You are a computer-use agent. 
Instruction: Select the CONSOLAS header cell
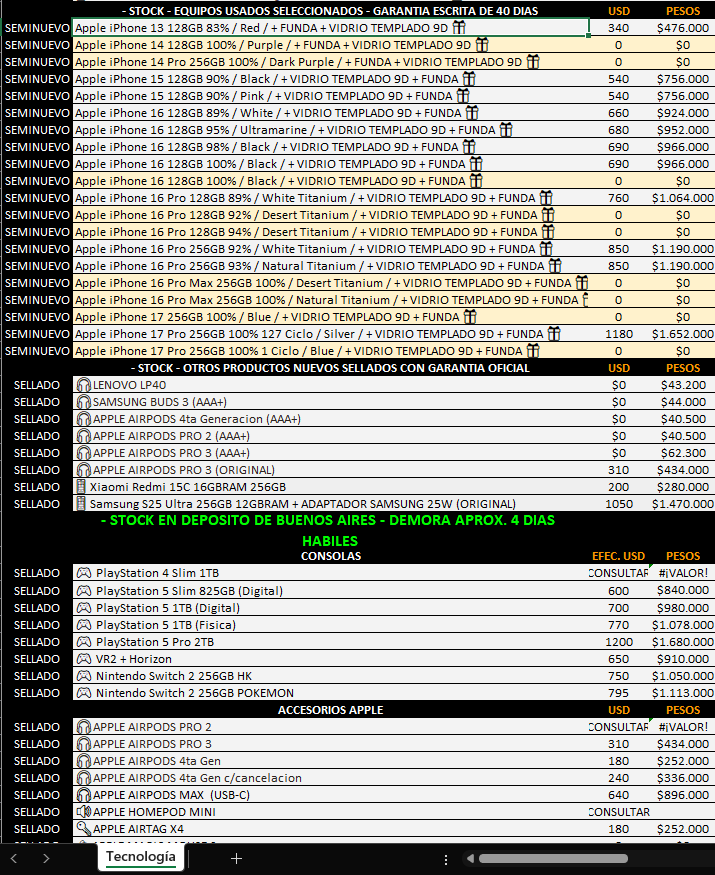pos(330,556)
